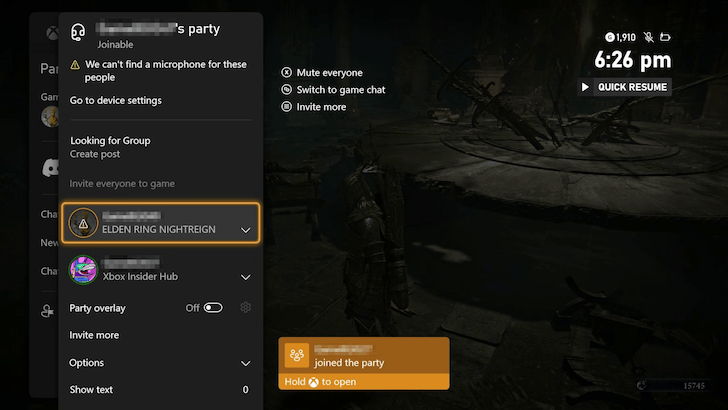Click the Xbox logo in guide sidebar
This screenshot has width=728, height=410.
(52, 33)
